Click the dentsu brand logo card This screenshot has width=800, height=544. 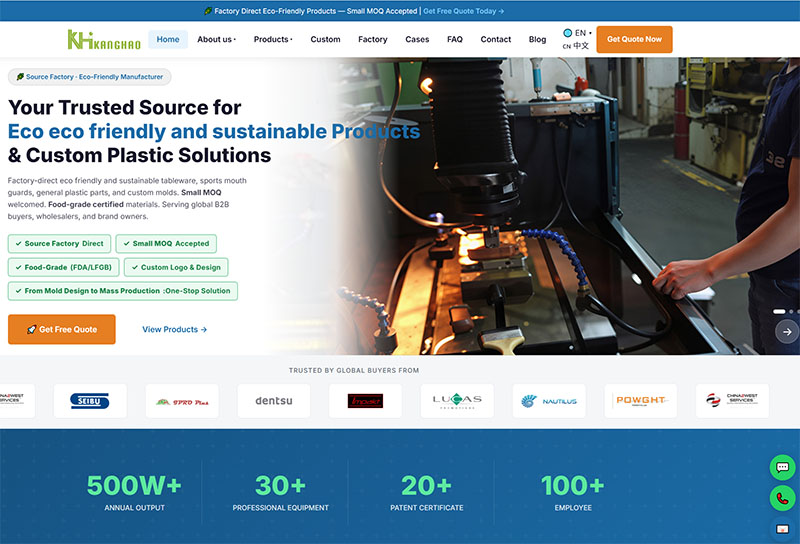point(273,401)
